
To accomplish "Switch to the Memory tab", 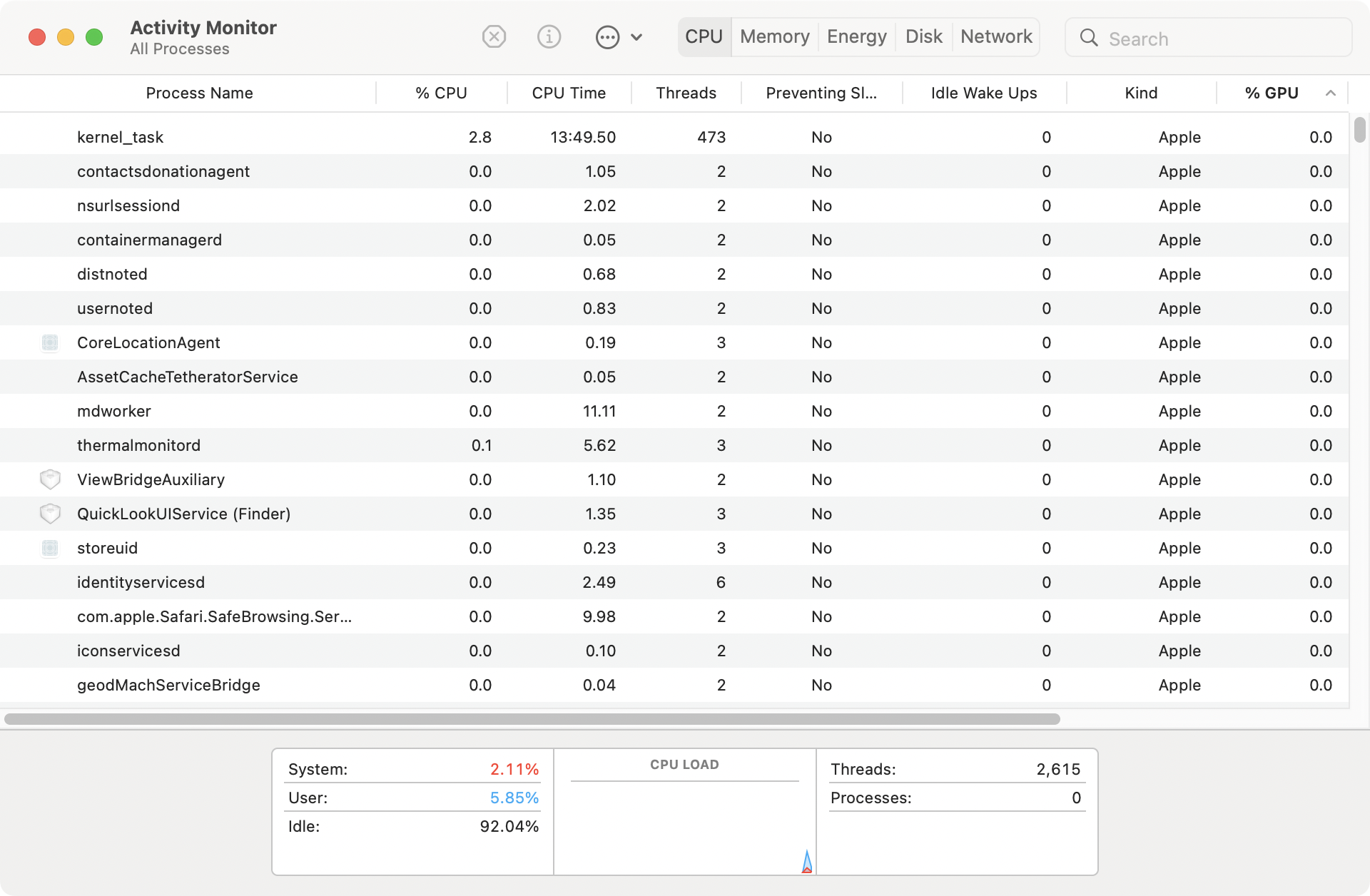I will pyautogui.click(x=774, y=36).
